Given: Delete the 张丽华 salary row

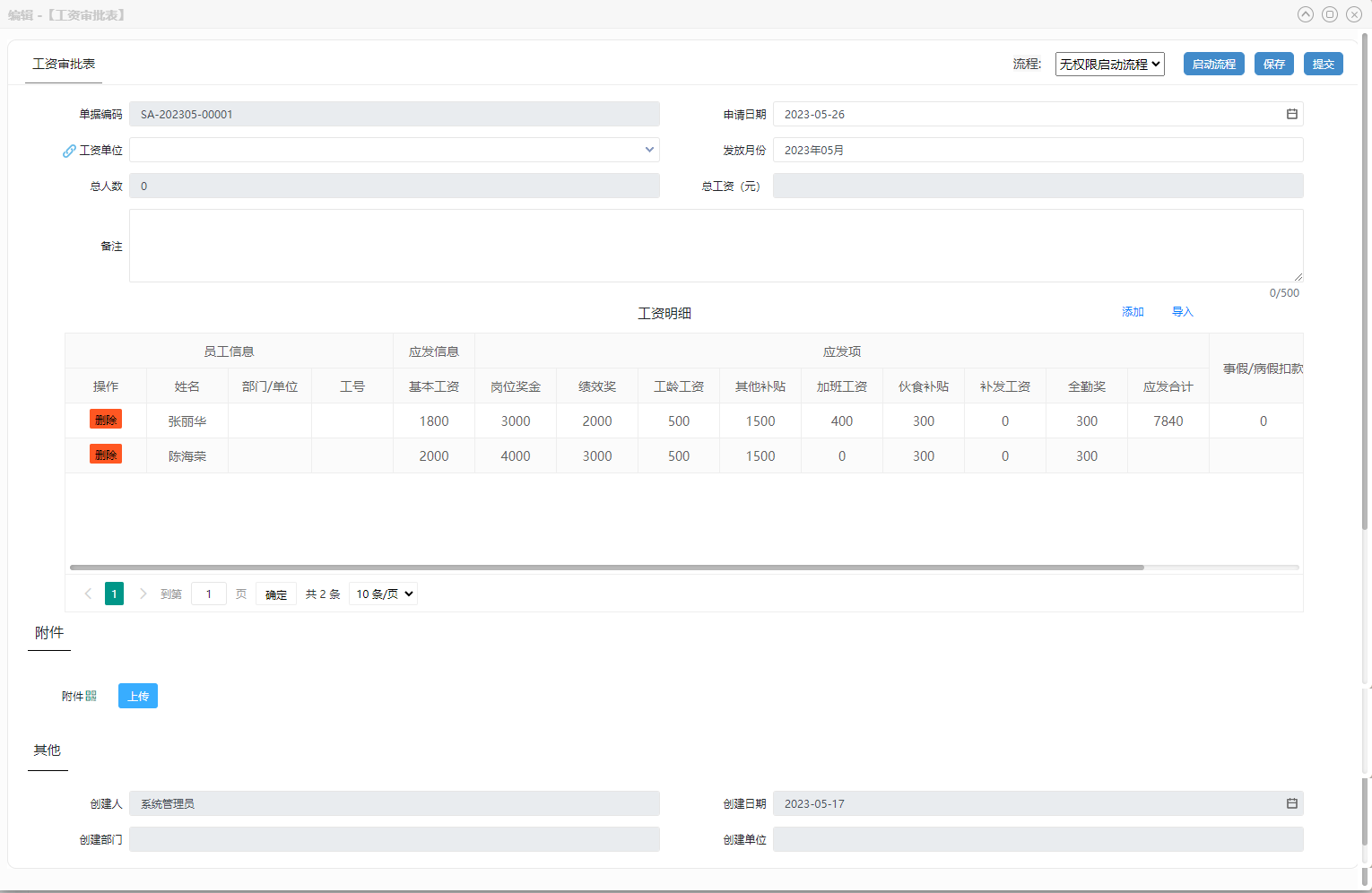Looking at the screenshot, I should pos(105,420).
